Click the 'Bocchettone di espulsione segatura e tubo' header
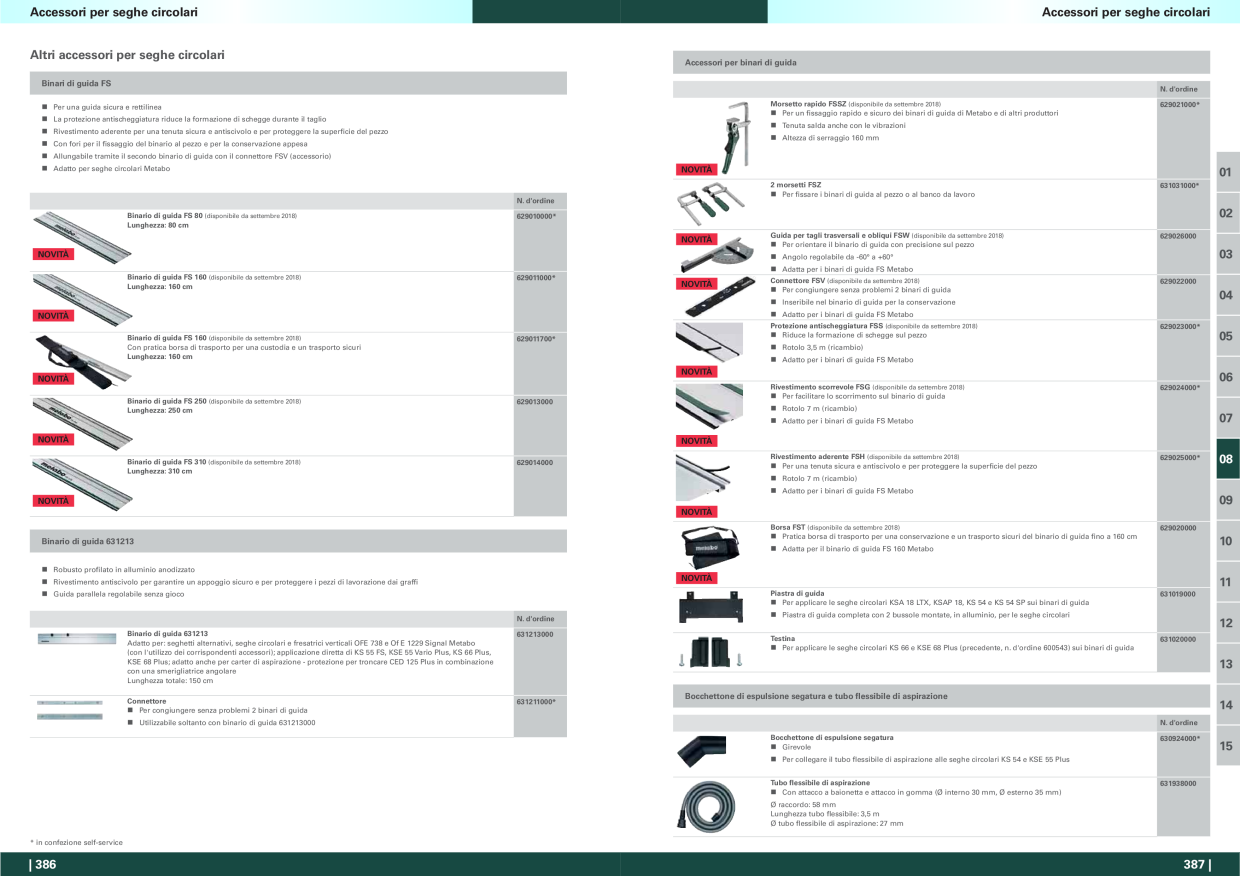The image size is (1240, 876). [941, 696]
